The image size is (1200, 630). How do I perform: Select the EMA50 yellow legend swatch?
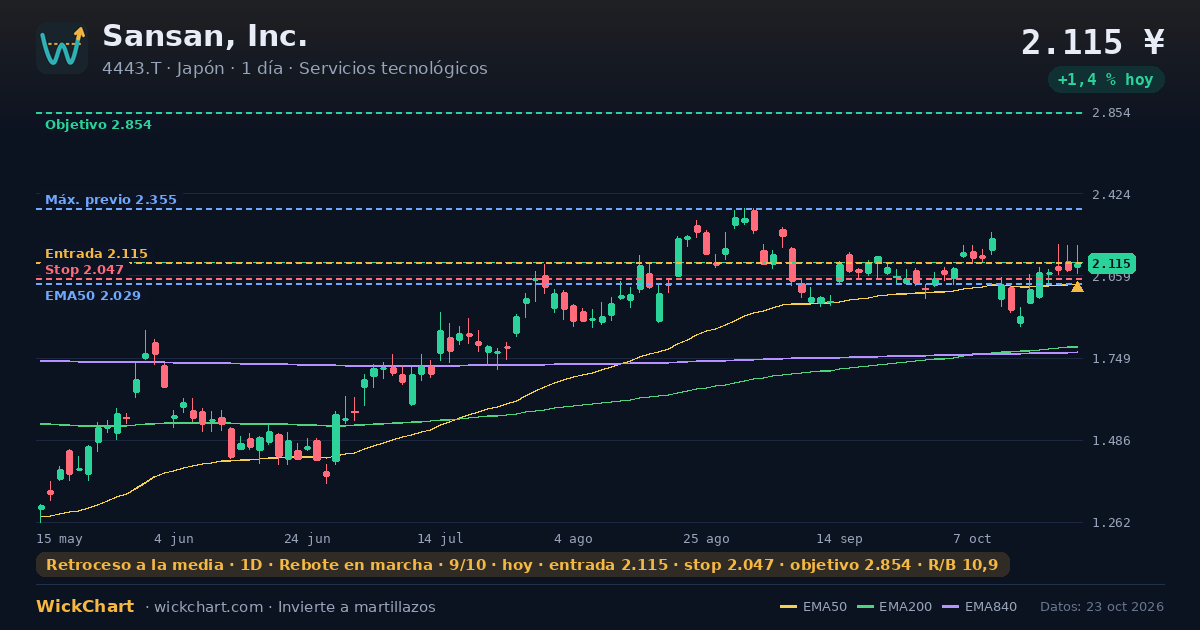coord(788,607)
